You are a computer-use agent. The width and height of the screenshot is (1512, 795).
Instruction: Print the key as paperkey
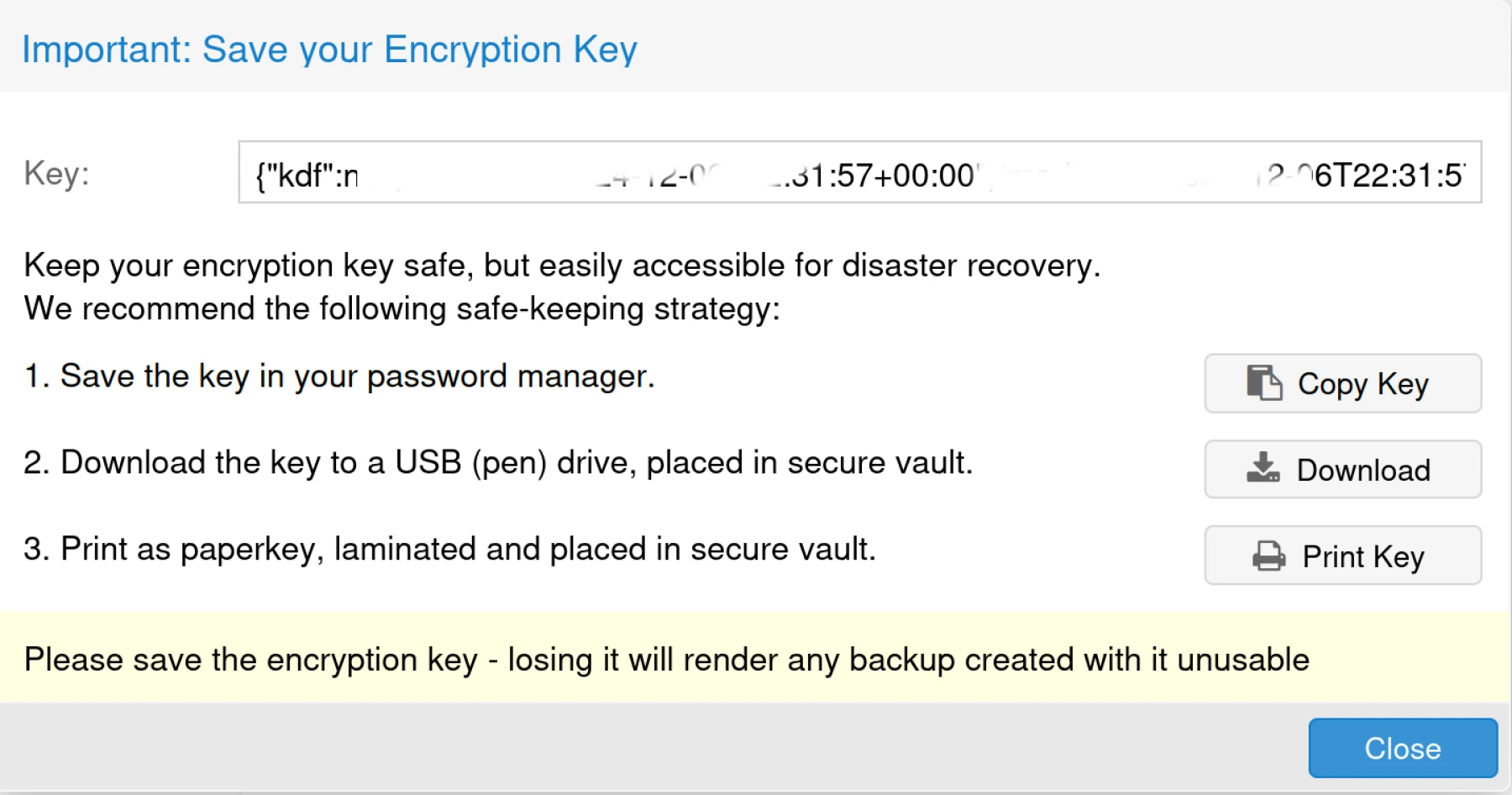(x=1341, y=555)
